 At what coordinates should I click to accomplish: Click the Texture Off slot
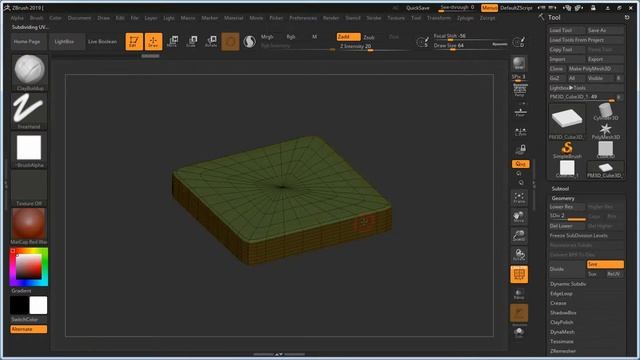[x=29, y=188]
